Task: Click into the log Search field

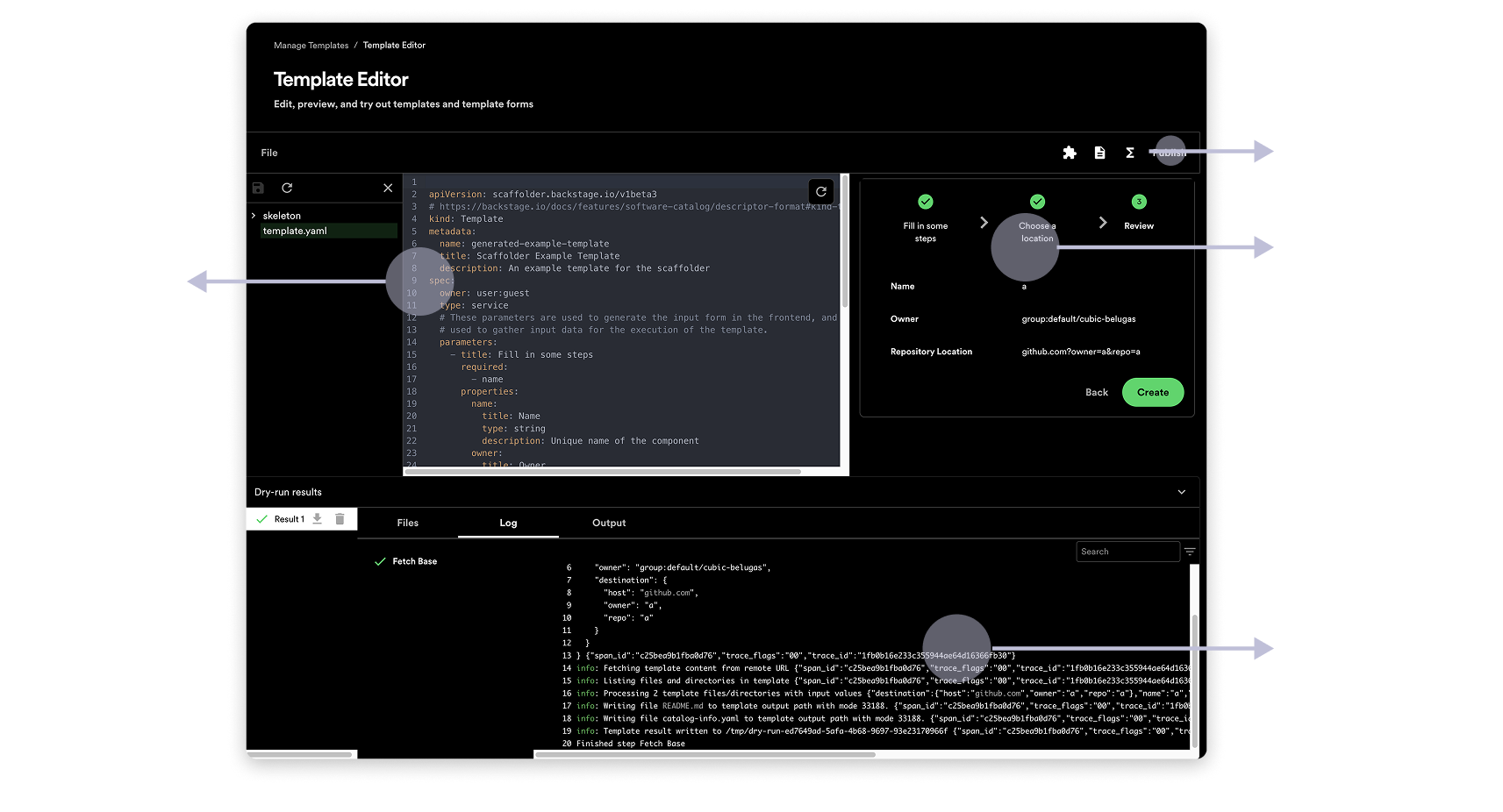Action: coord(1127,552)
